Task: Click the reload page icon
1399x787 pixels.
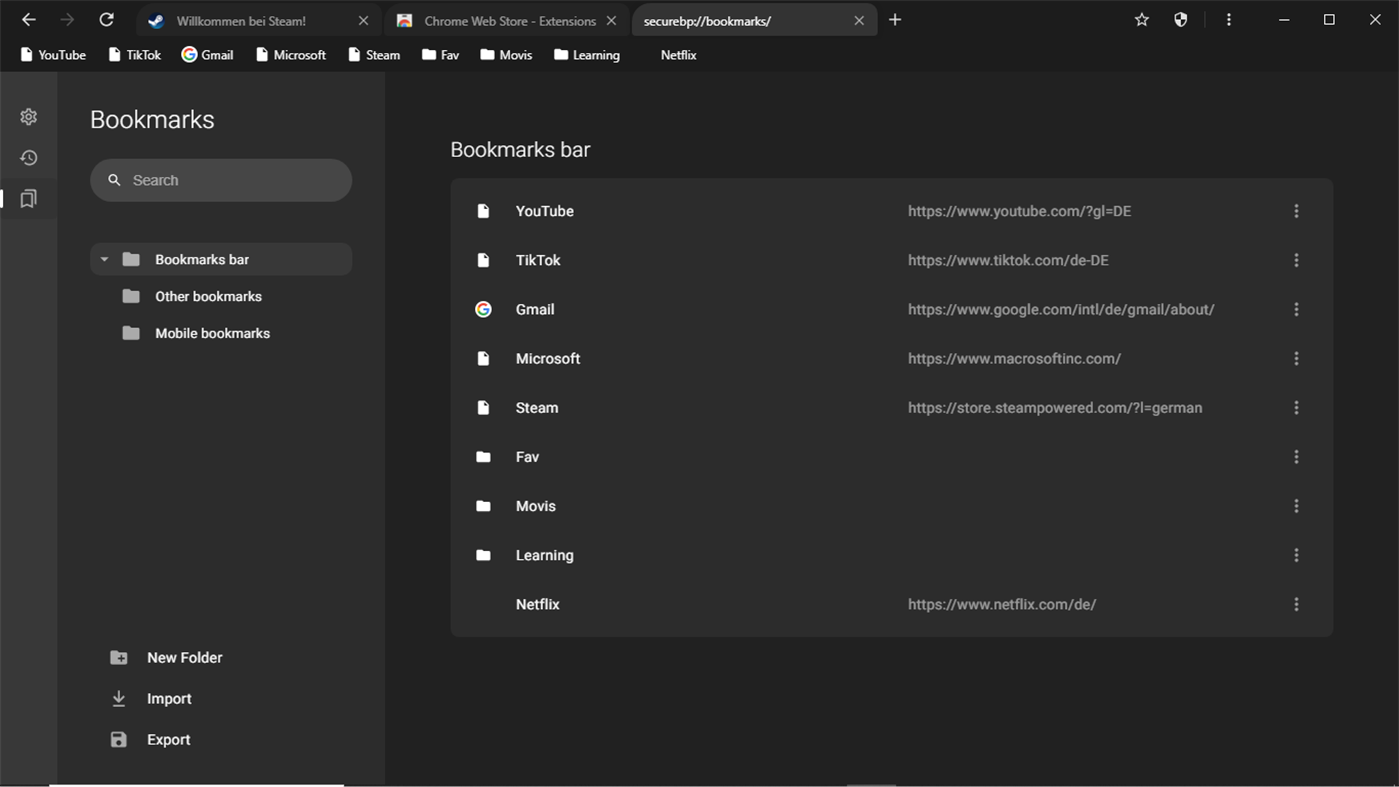Action: point(106,19)
